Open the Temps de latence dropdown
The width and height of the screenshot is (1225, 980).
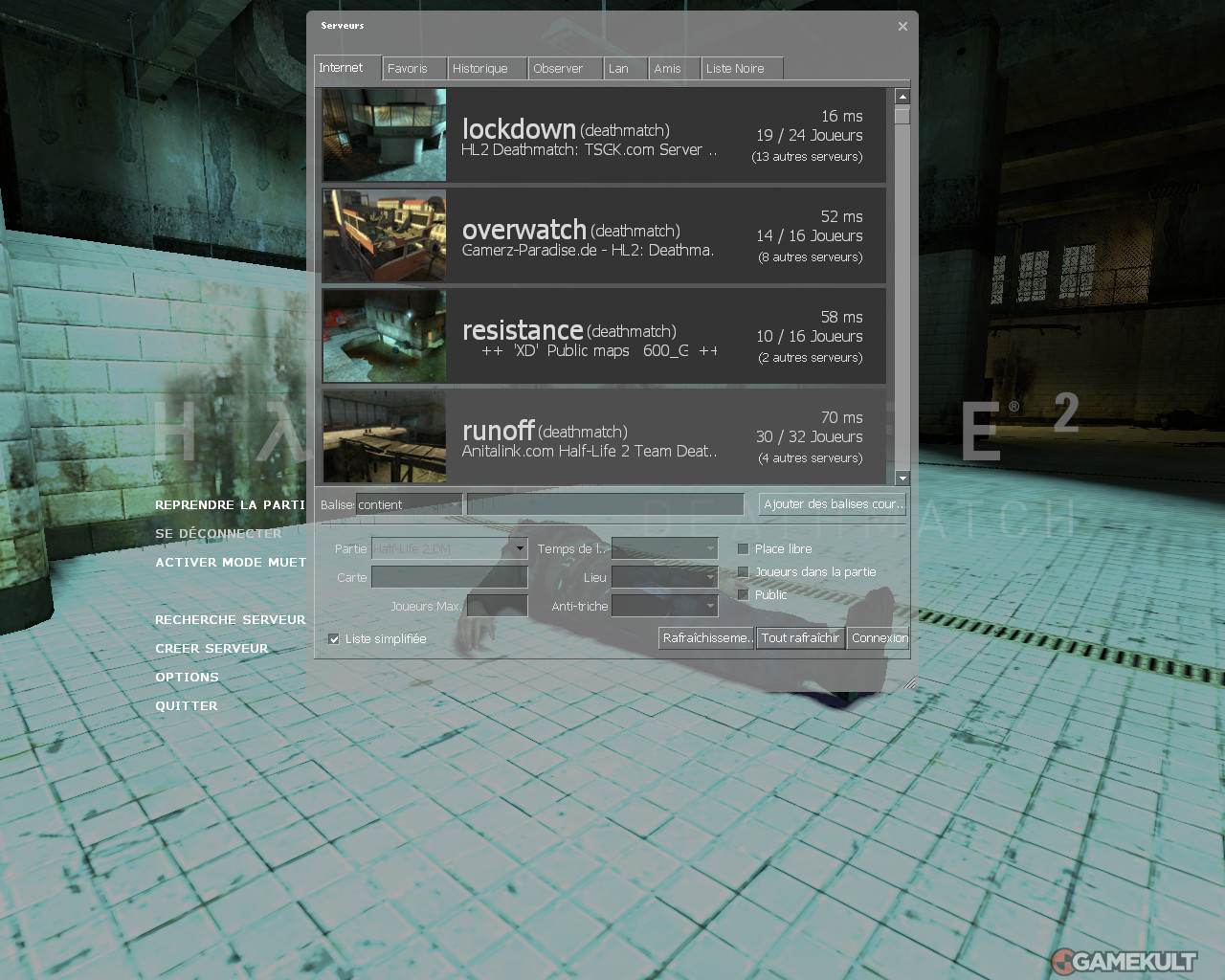pos(665,548)
